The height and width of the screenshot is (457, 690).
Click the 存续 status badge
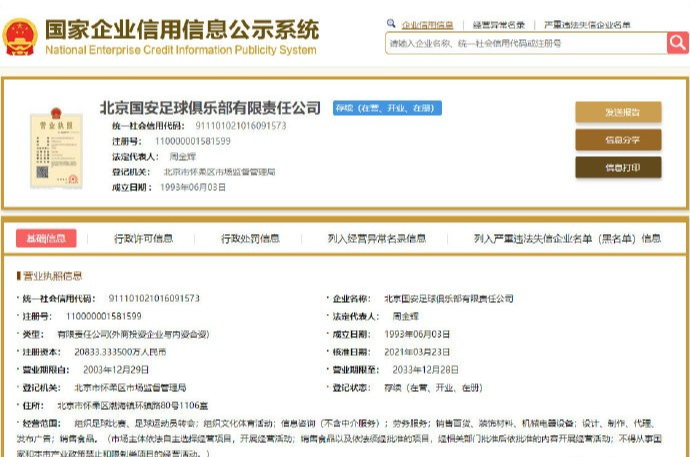pyautogui.click(x=384, y=107)
